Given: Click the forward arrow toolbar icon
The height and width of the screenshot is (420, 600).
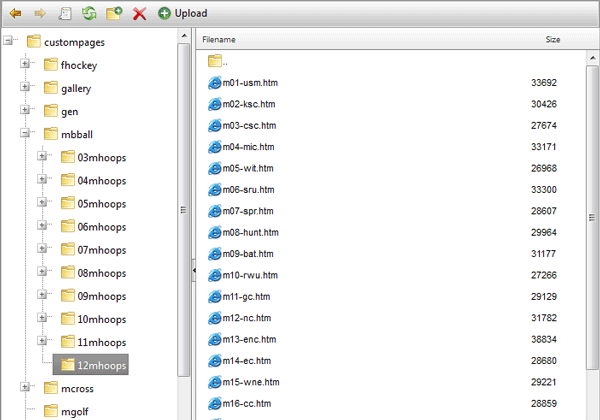Looking at the screenshot, I should click(x=40, y=14).
